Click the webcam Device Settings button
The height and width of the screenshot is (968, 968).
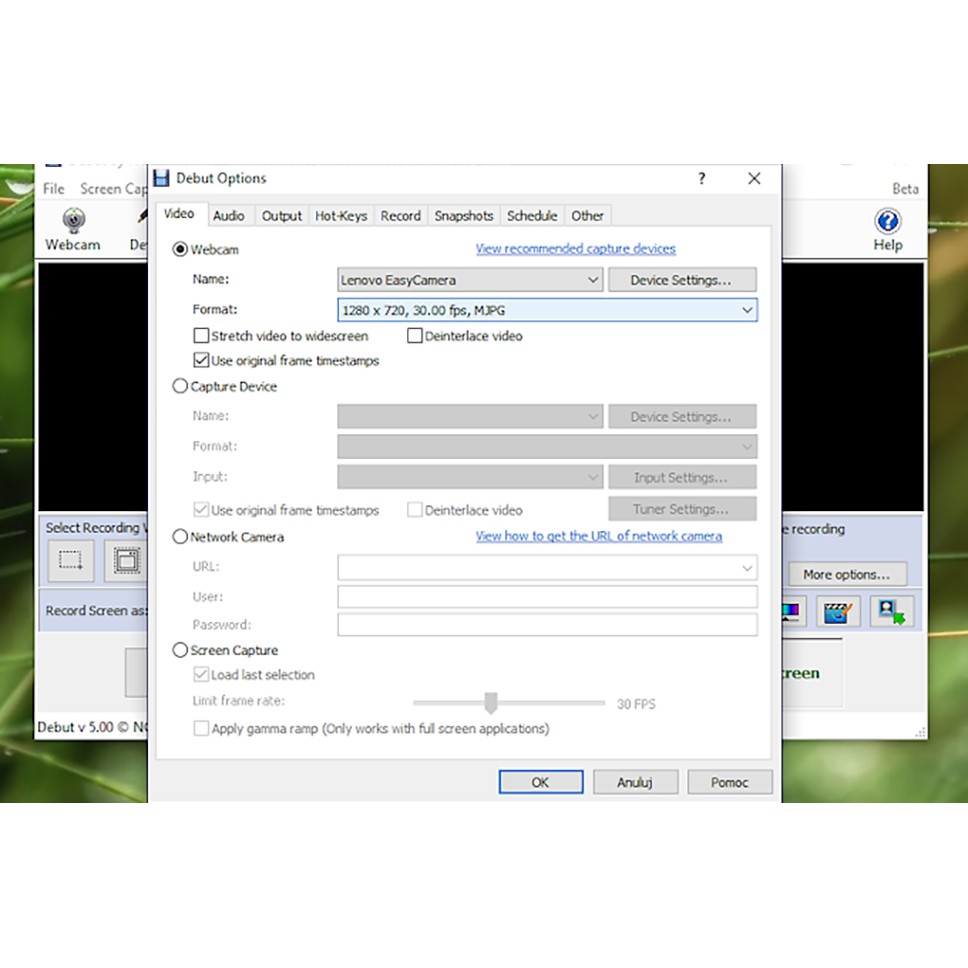(x=681, y=280)
